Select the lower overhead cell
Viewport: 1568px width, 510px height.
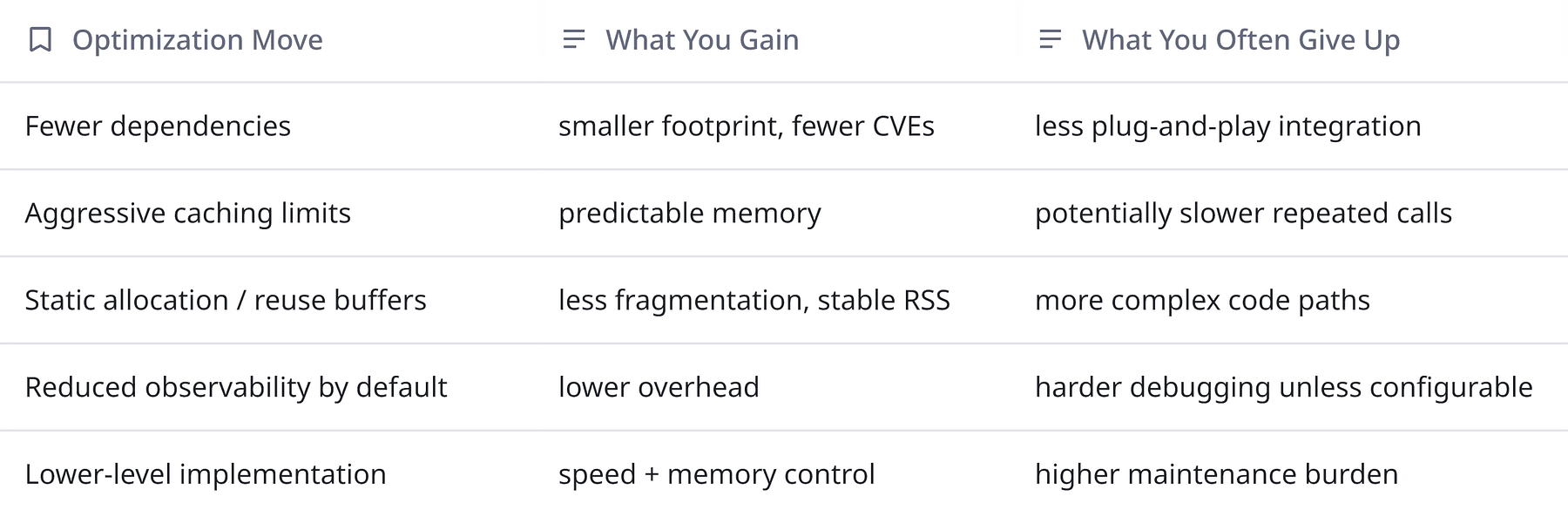659,388
